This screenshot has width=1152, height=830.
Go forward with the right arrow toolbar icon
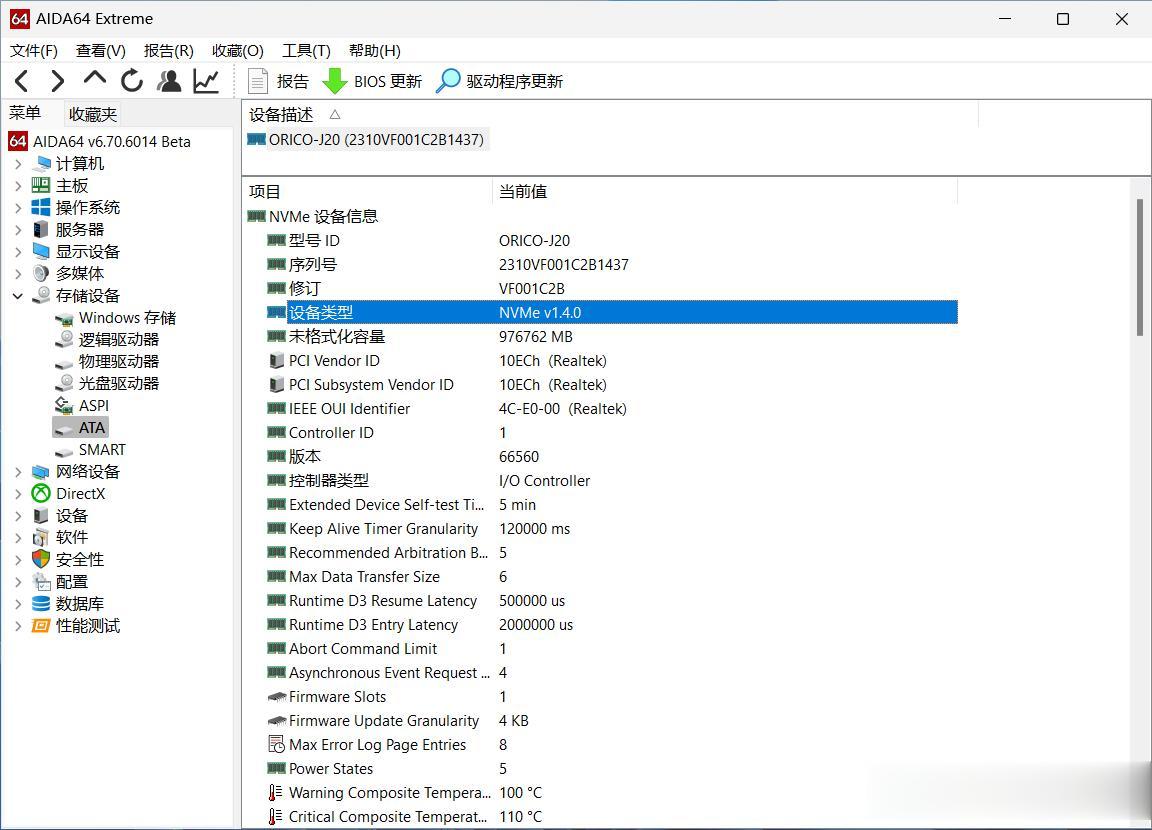coord(58,81)
